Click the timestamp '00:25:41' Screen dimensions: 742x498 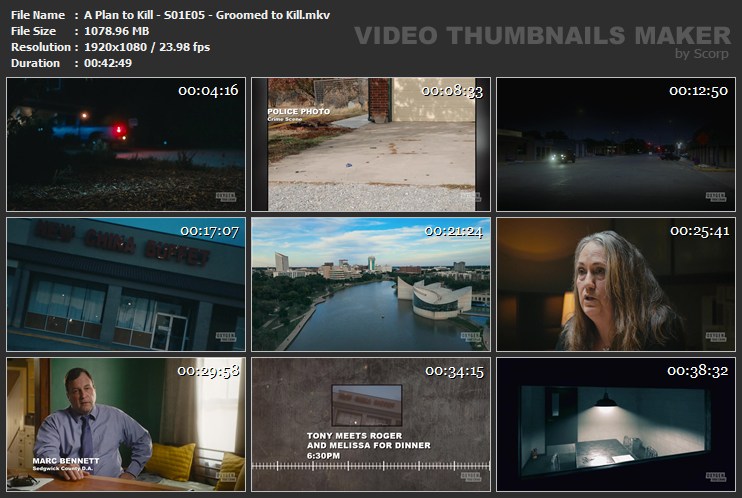pyautogui.click(x=699, y=231)
